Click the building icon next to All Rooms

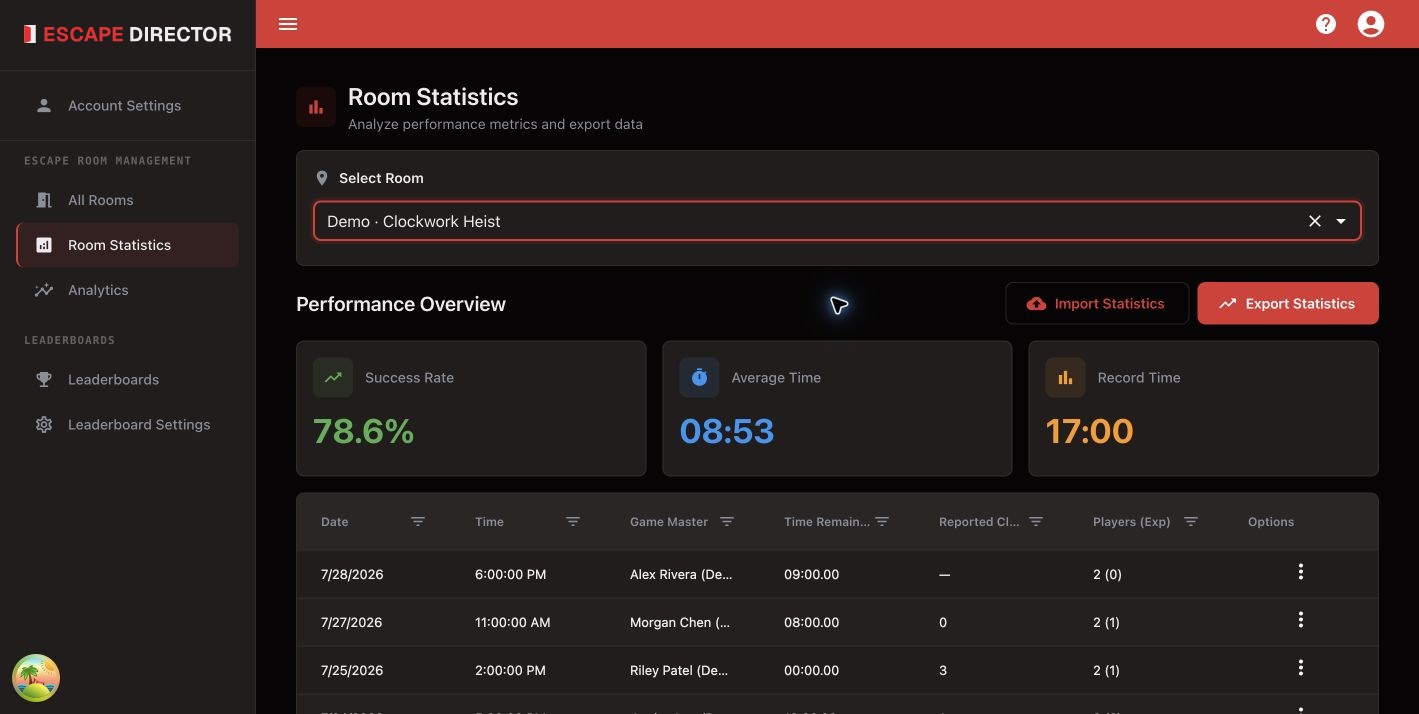(x=44, y=200)
